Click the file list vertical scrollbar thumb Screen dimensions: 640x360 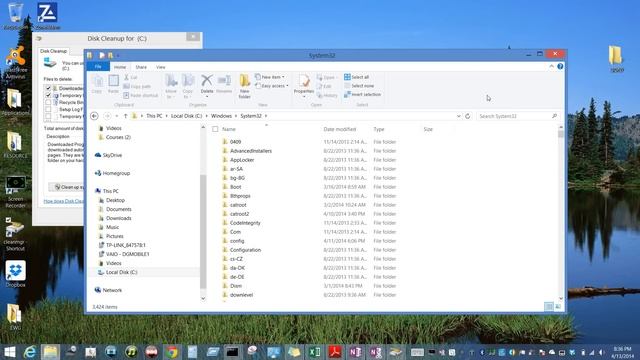561,134
